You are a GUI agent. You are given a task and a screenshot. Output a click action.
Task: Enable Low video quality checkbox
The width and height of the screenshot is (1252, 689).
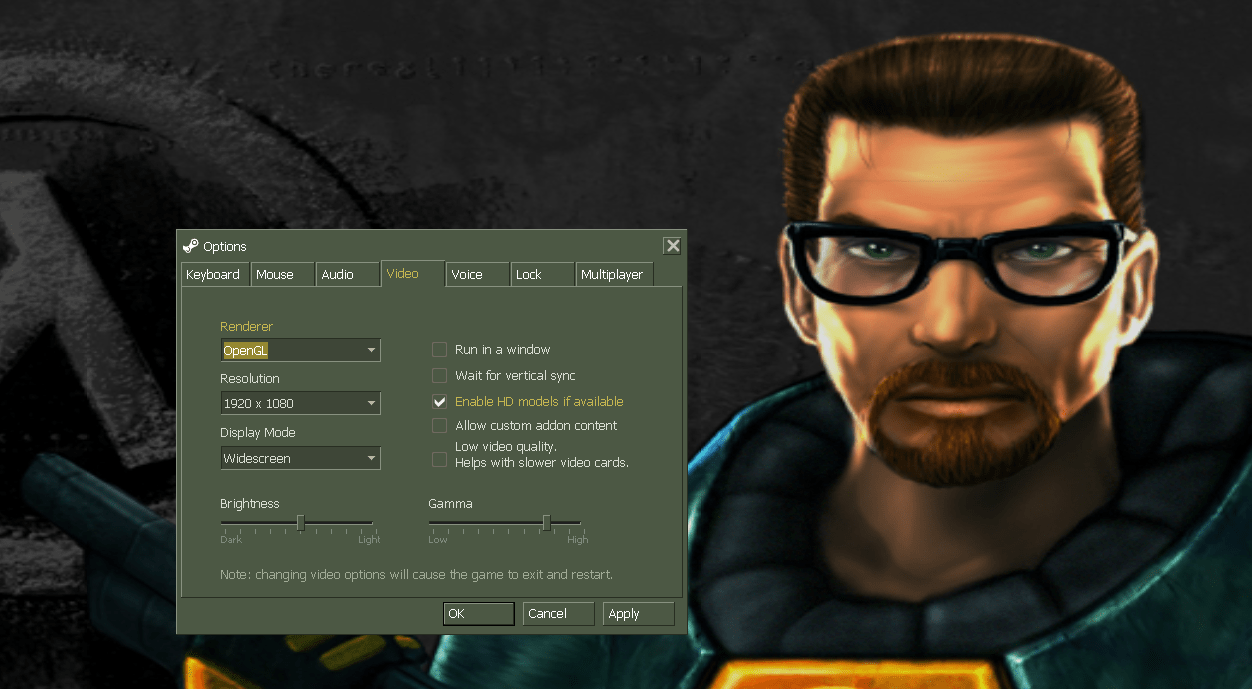click(x=439, y=459)
